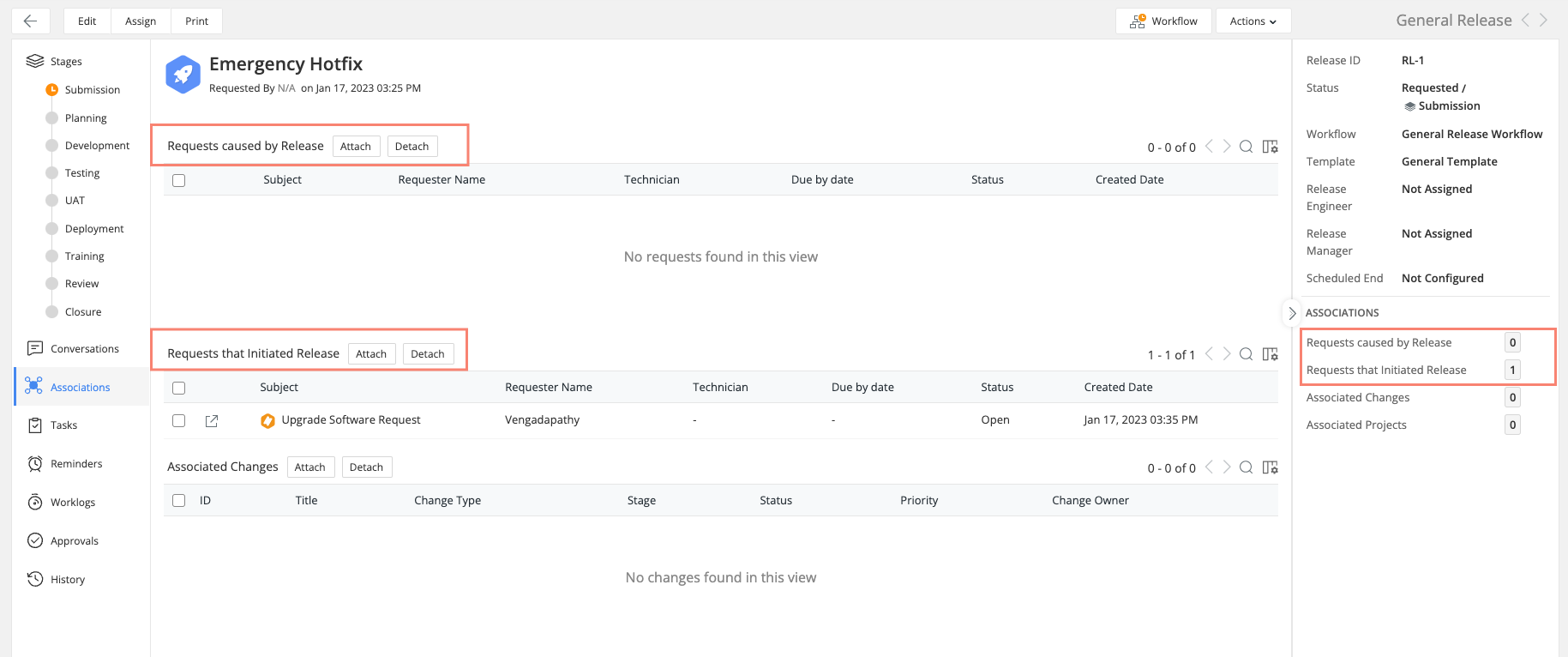Click the back arrow icon
This screenshot has width=1568, height=657.
(x=30, y=21)
